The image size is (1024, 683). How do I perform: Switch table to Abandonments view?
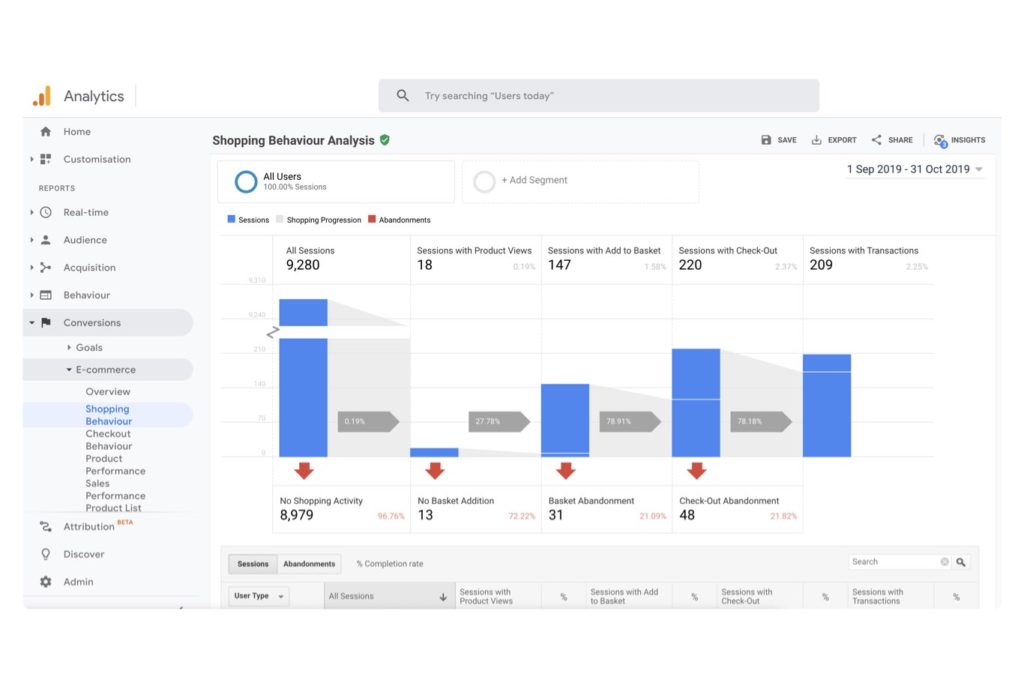click(309, 564)
